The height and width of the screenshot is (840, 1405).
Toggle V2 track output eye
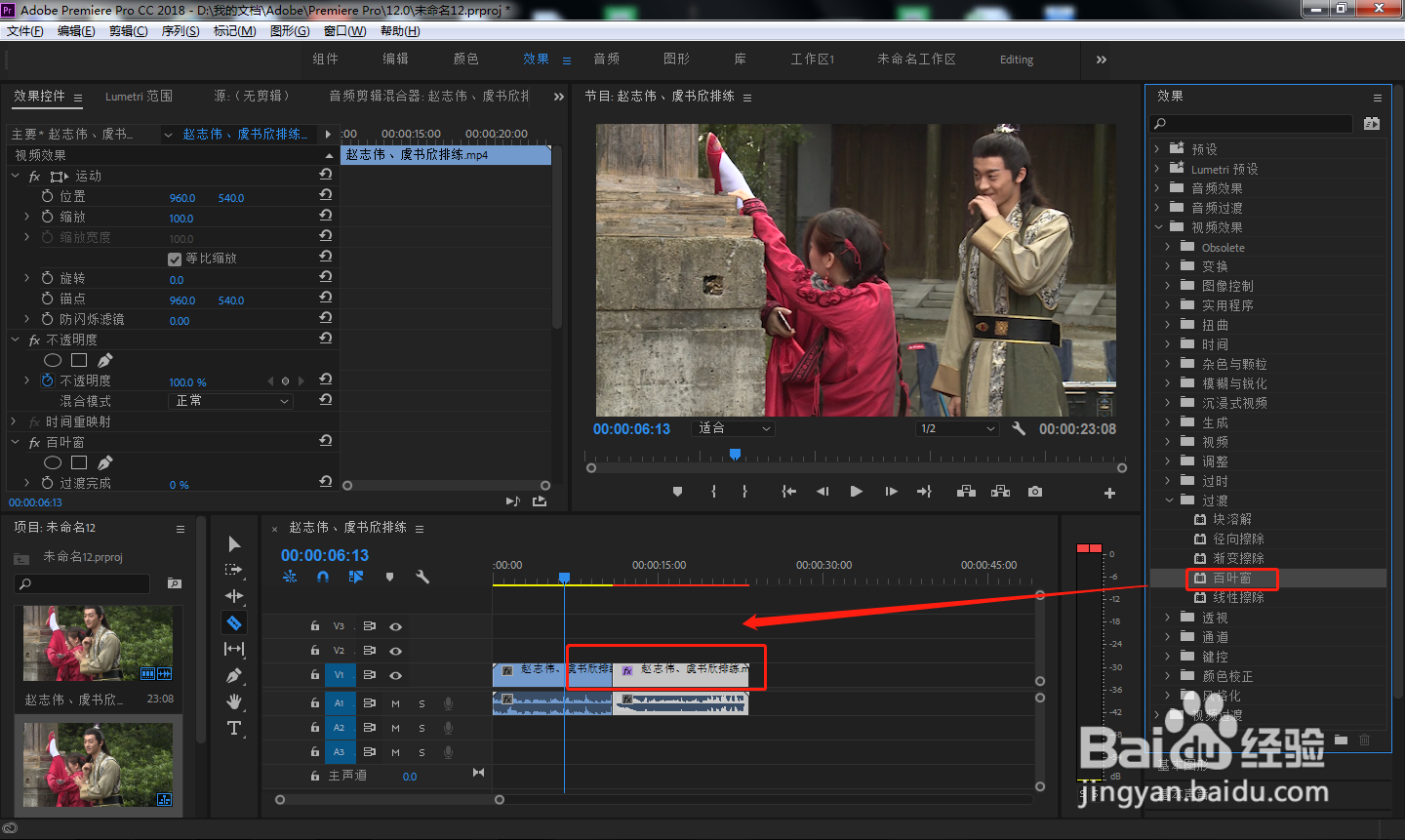(395, 651)
